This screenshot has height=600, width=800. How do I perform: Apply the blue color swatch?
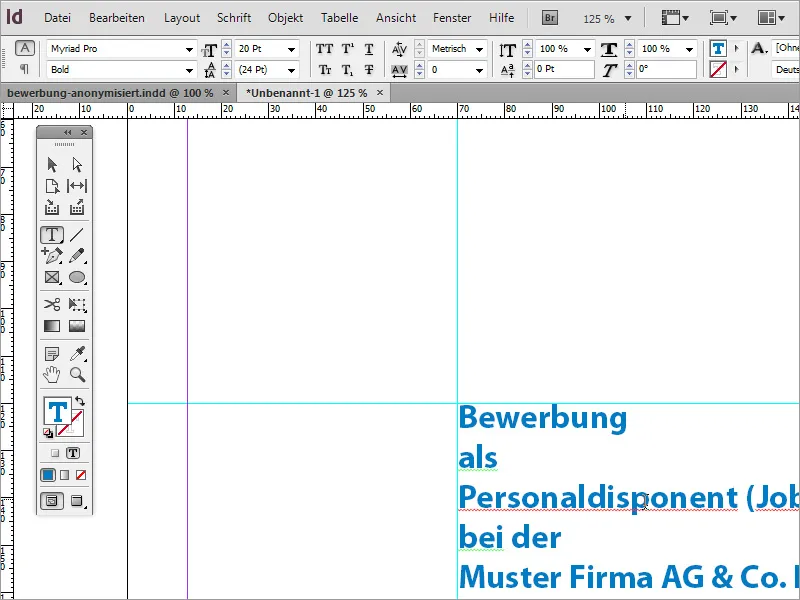(x=48, y=476)
